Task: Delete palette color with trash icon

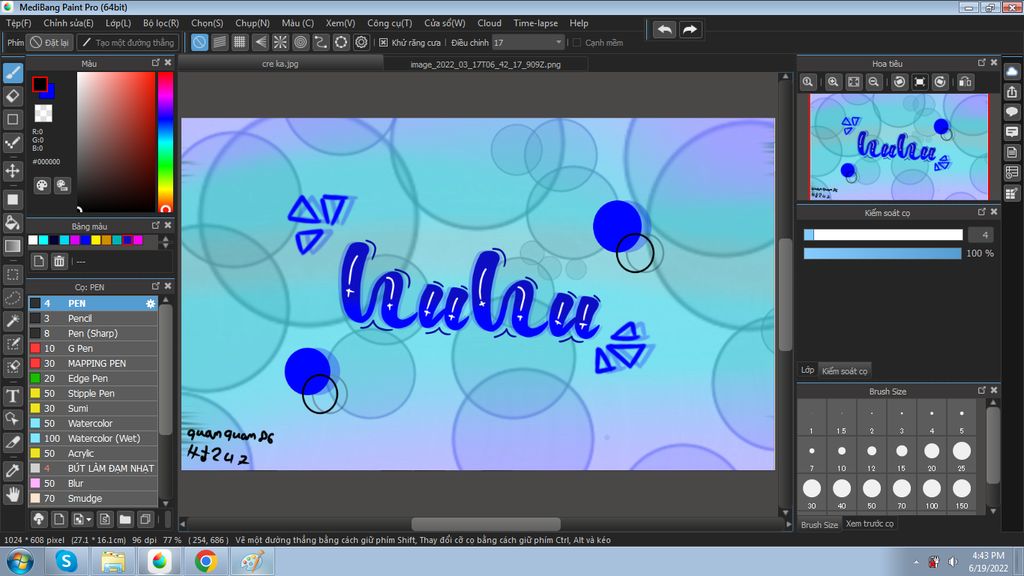Action: pyautogui.click(x=59, y=261)
